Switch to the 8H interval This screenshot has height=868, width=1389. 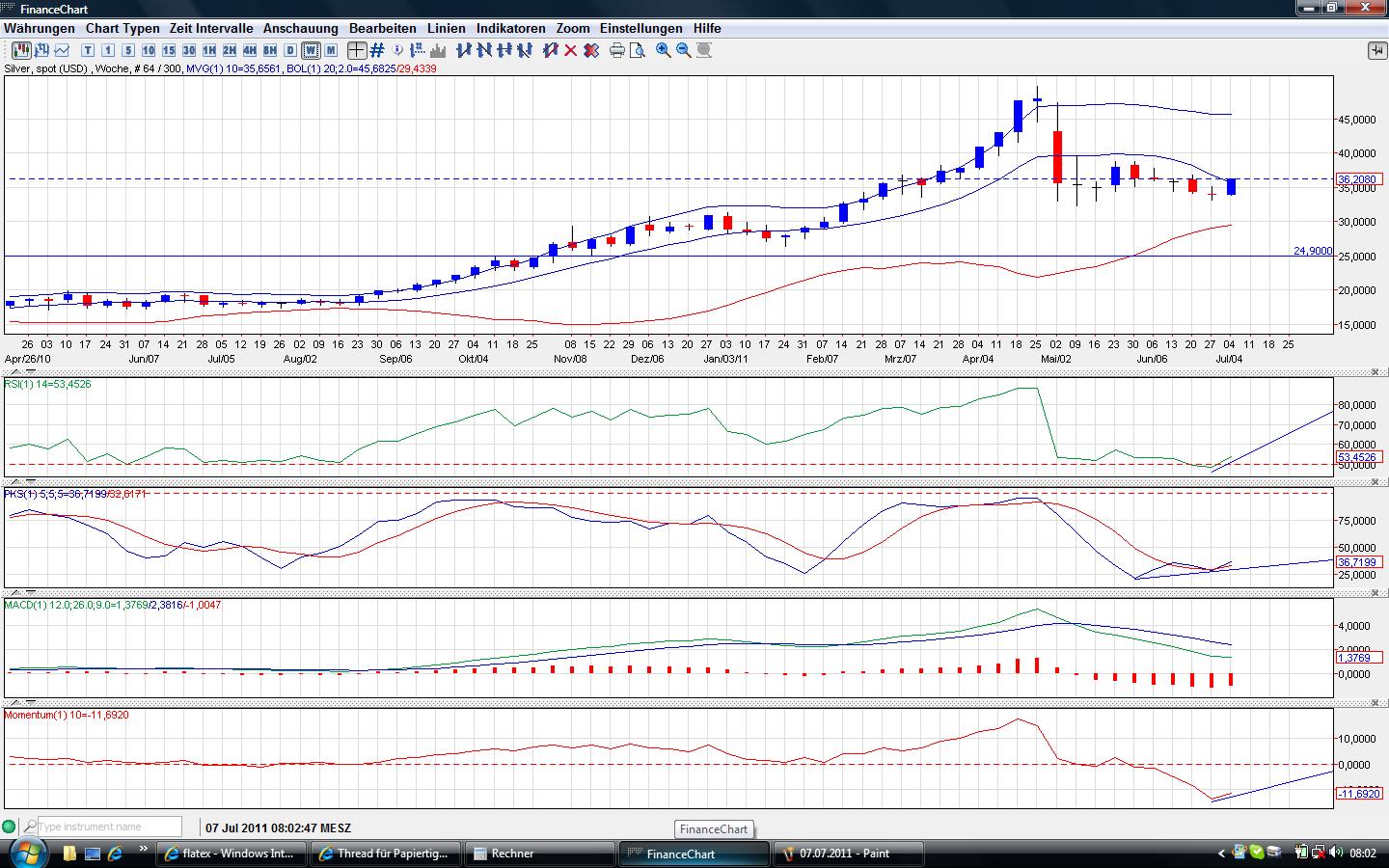(270, 50)
